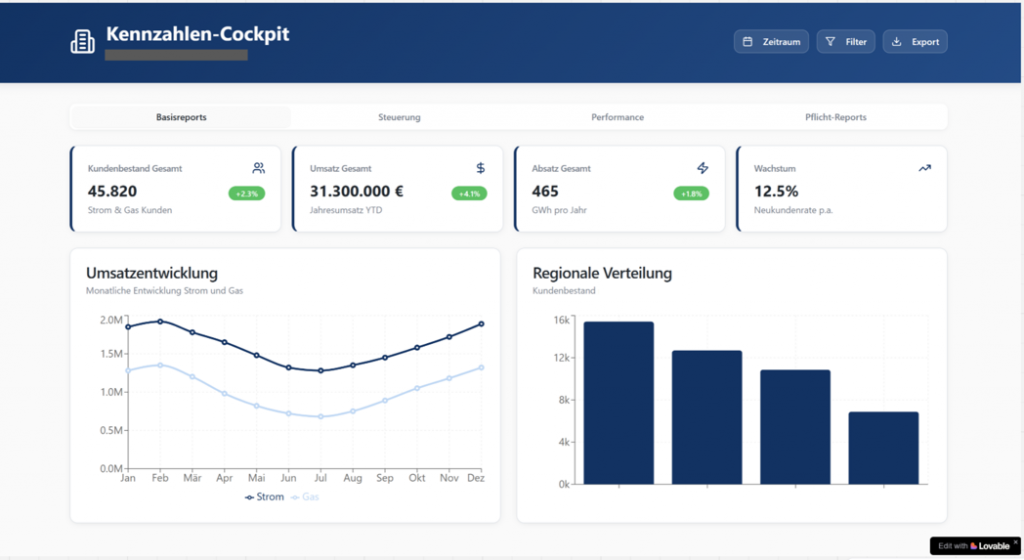Click the +4.1% growth badge

pyautogui.click(x=467, y=193)
